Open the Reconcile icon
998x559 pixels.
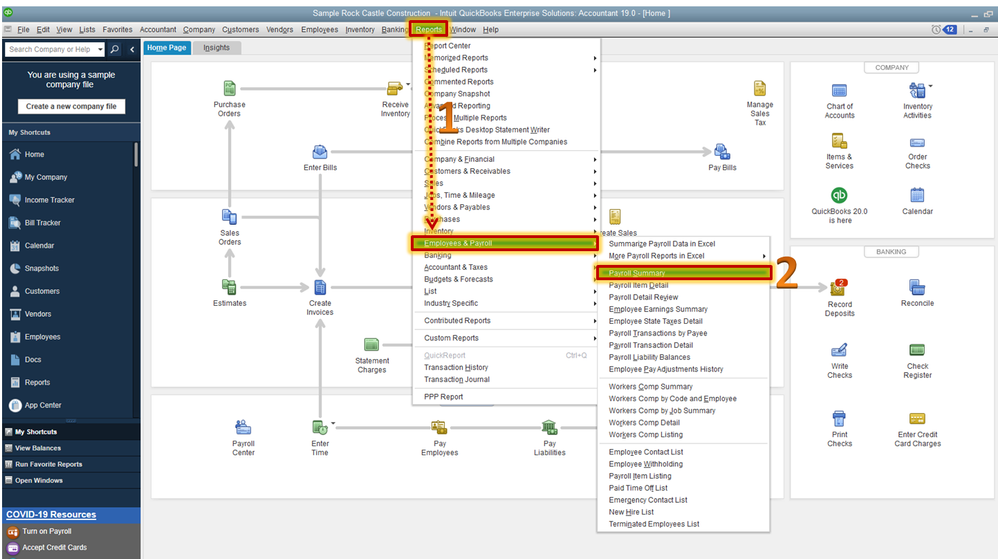point(917,287)
